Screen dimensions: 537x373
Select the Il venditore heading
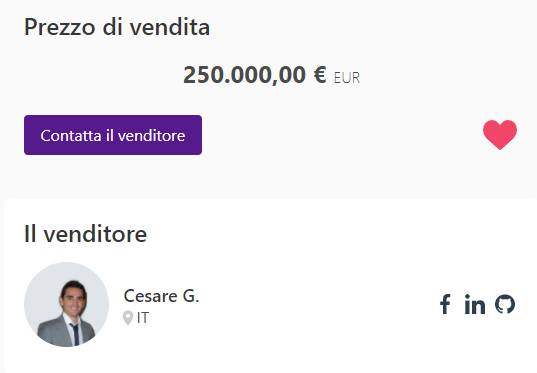(x=85, y=234)
